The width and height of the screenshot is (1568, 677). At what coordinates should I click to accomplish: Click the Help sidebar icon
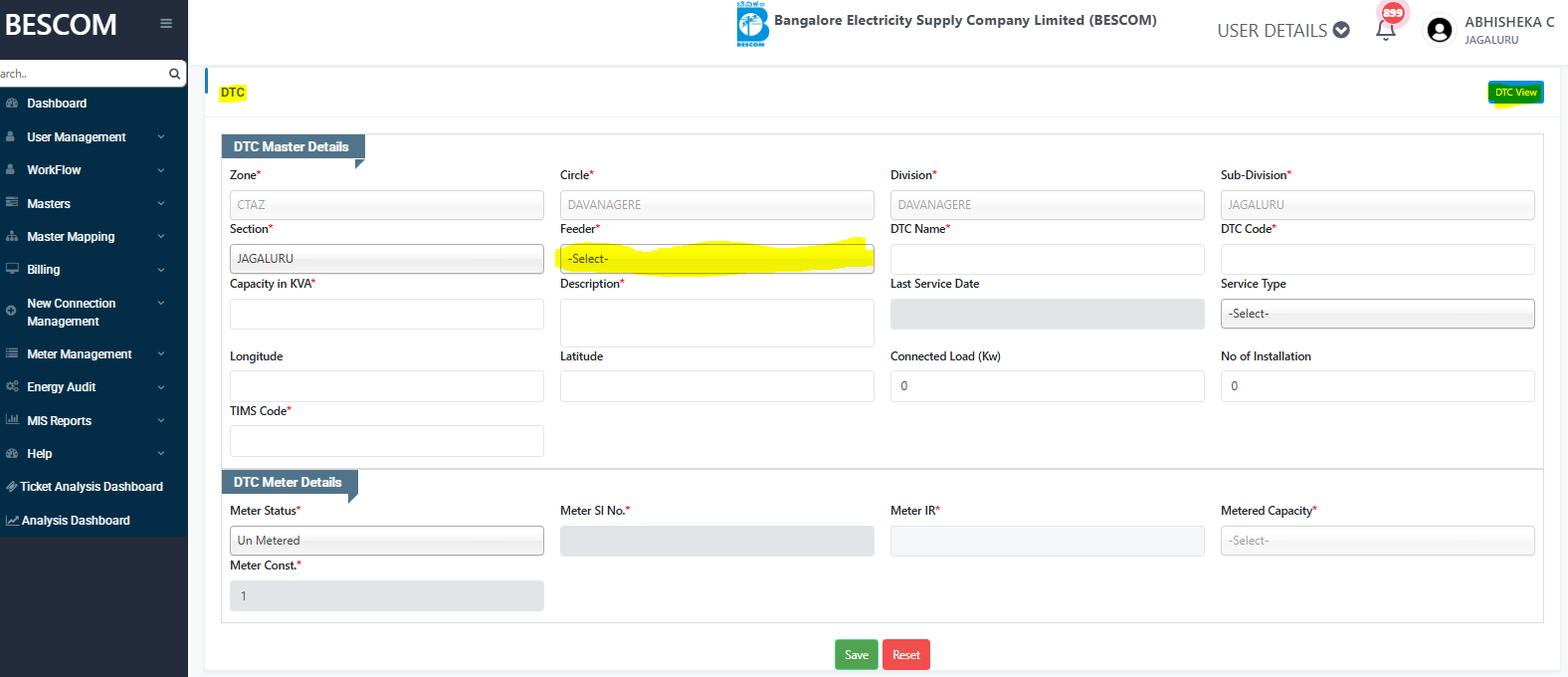pyautogui.click(x=12, y=453)
